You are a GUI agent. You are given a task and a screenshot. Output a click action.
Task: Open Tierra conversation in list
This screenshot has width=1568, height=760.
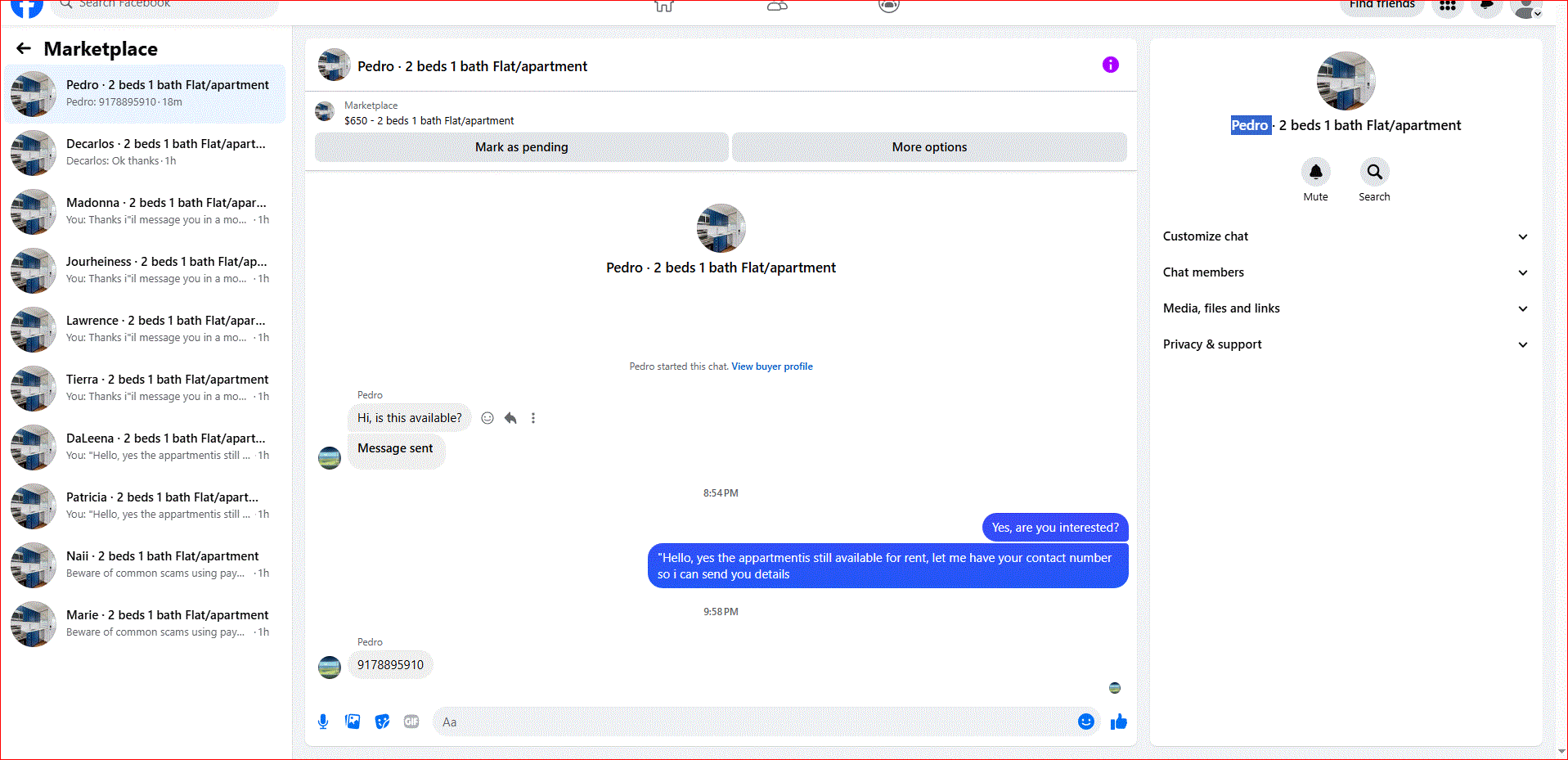click(x=146, y=388)
